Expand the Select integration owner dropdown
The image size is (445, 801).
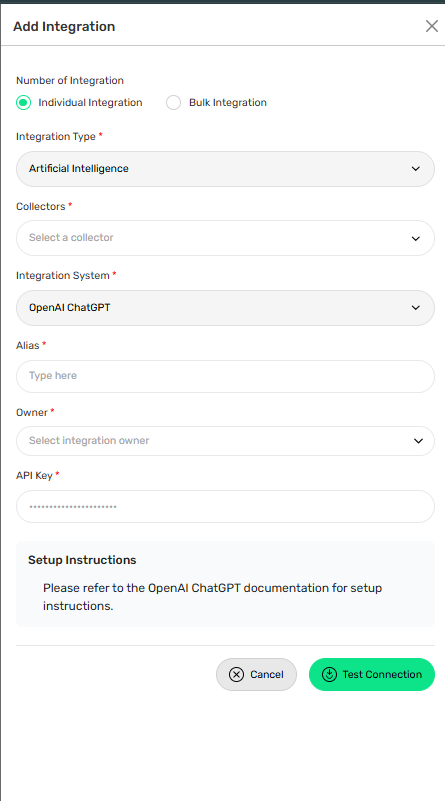click(225, 441)
